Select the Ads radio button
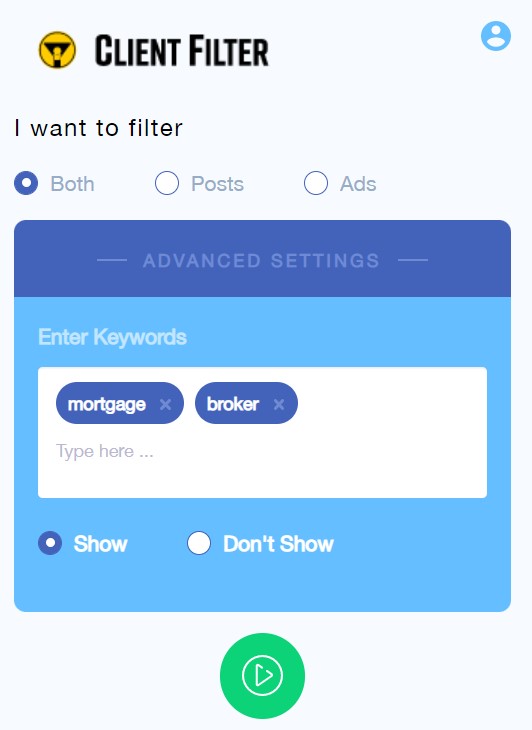The height and width of the screenshot is (730, 532). (x=316, y=183)
